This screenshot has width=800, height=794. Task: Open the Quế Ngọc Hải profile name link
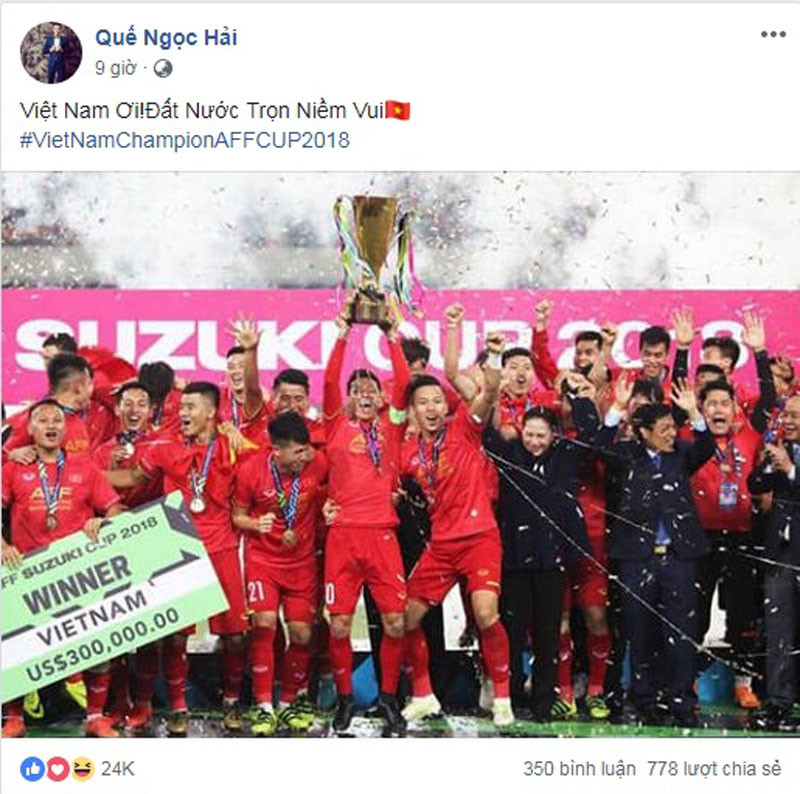point(166,38)
